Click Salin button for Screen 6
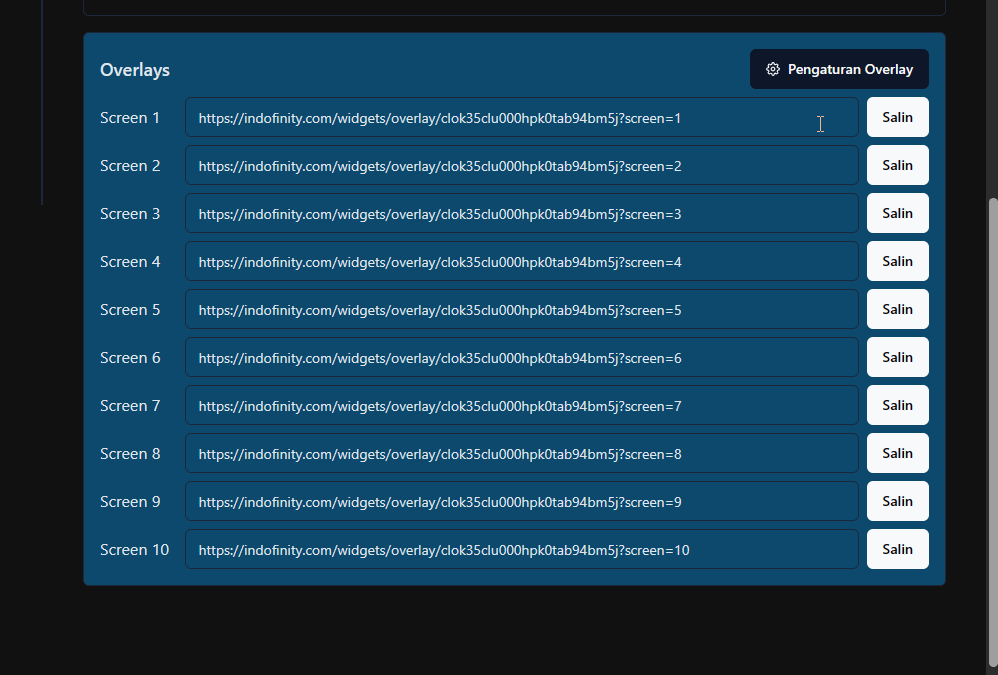The image size is (998, 675). [897, 357]
